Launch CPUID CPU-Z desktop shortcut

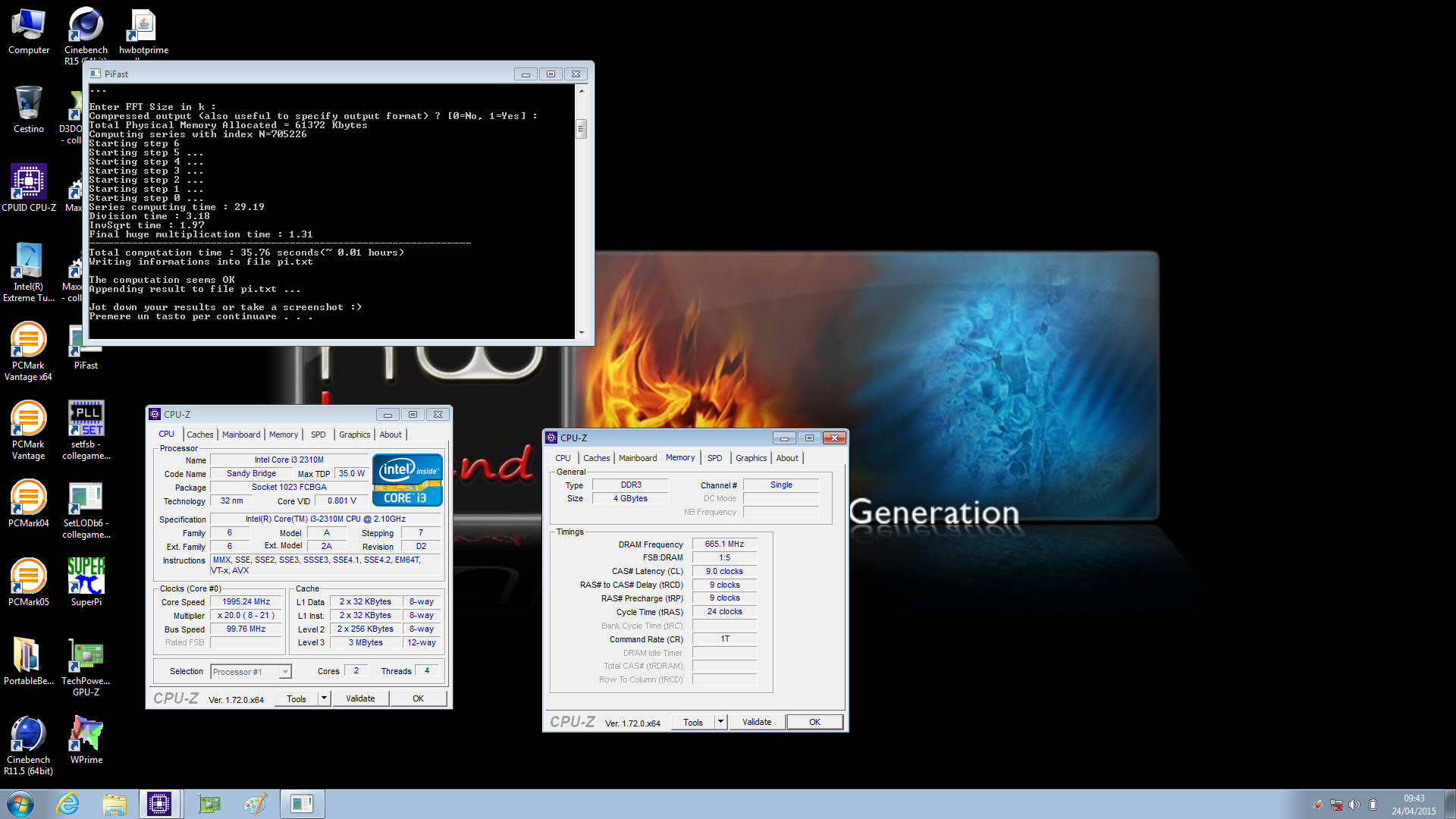[x=29, y=188]
